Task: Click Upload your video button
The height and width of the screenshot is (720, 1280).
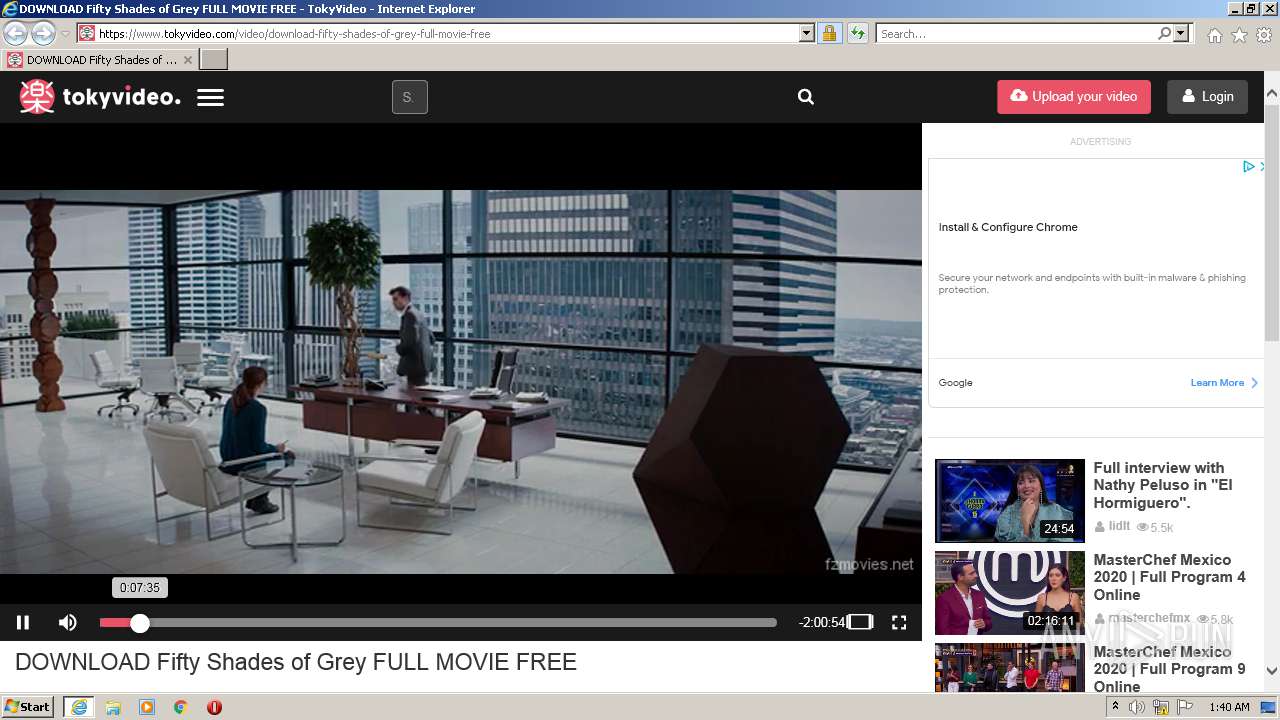Action: point(1074,97)
